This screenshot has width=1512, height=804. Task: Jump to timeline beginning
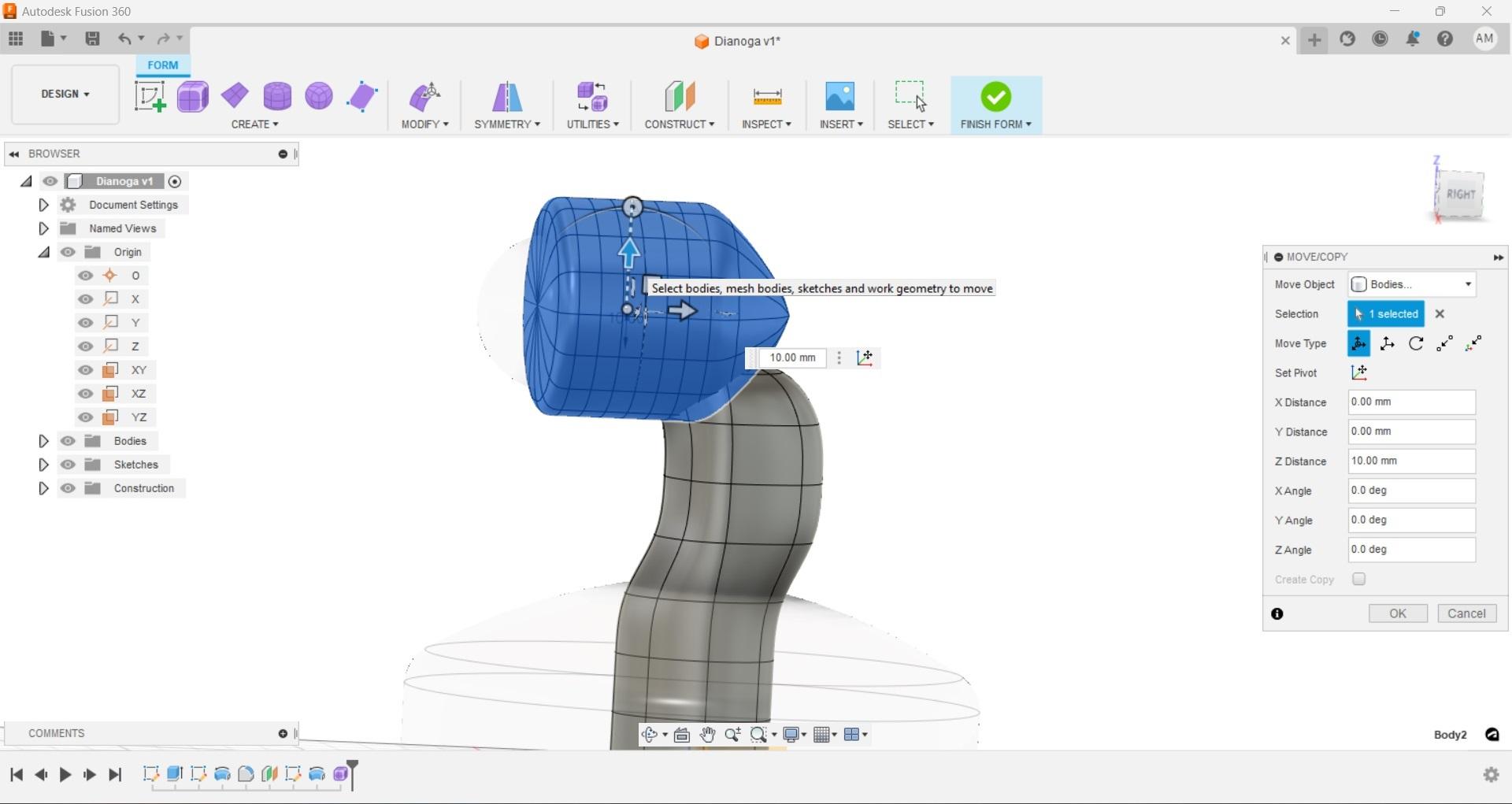(x=17, y=775)
